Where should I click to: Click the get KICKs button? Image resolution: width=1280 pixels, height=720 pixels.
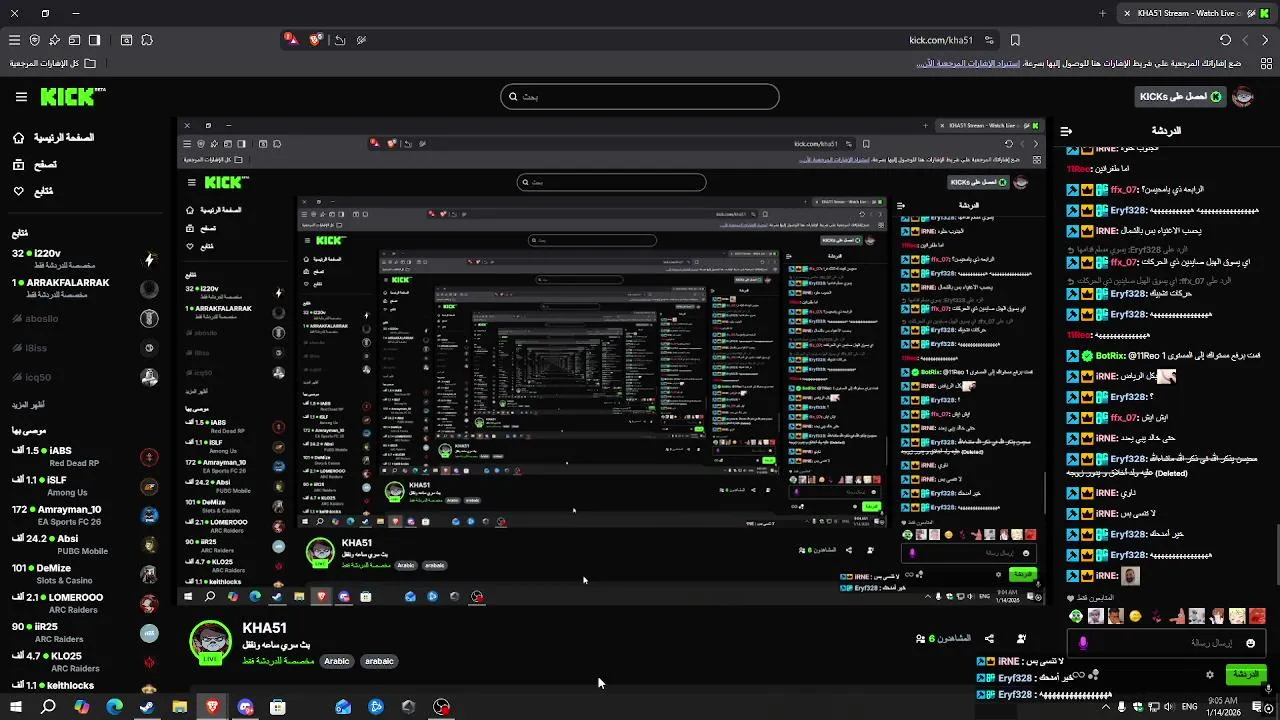(1180, 97)
